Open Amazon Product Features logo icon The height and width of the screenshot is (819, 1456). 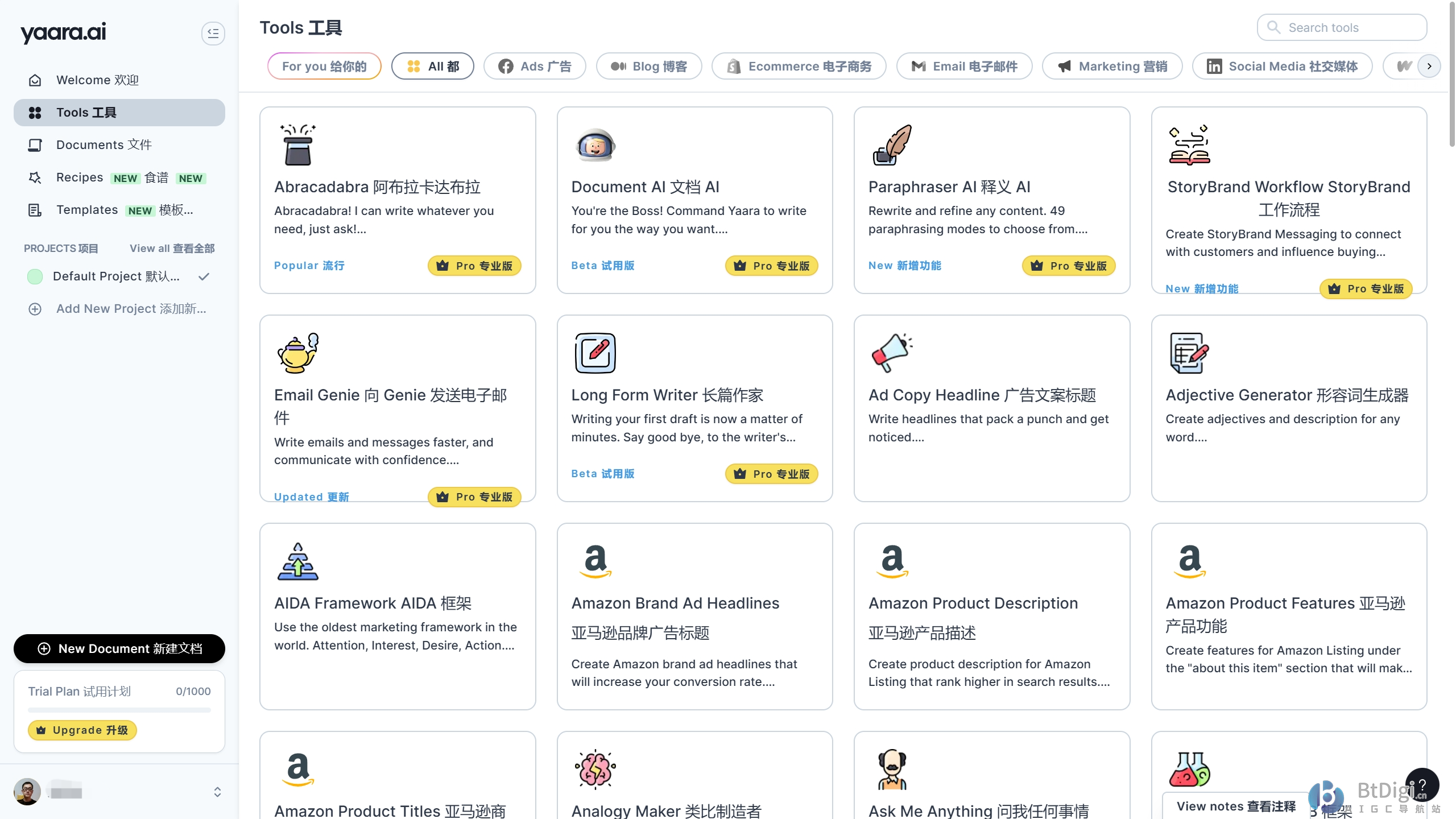coord(1189,561)
